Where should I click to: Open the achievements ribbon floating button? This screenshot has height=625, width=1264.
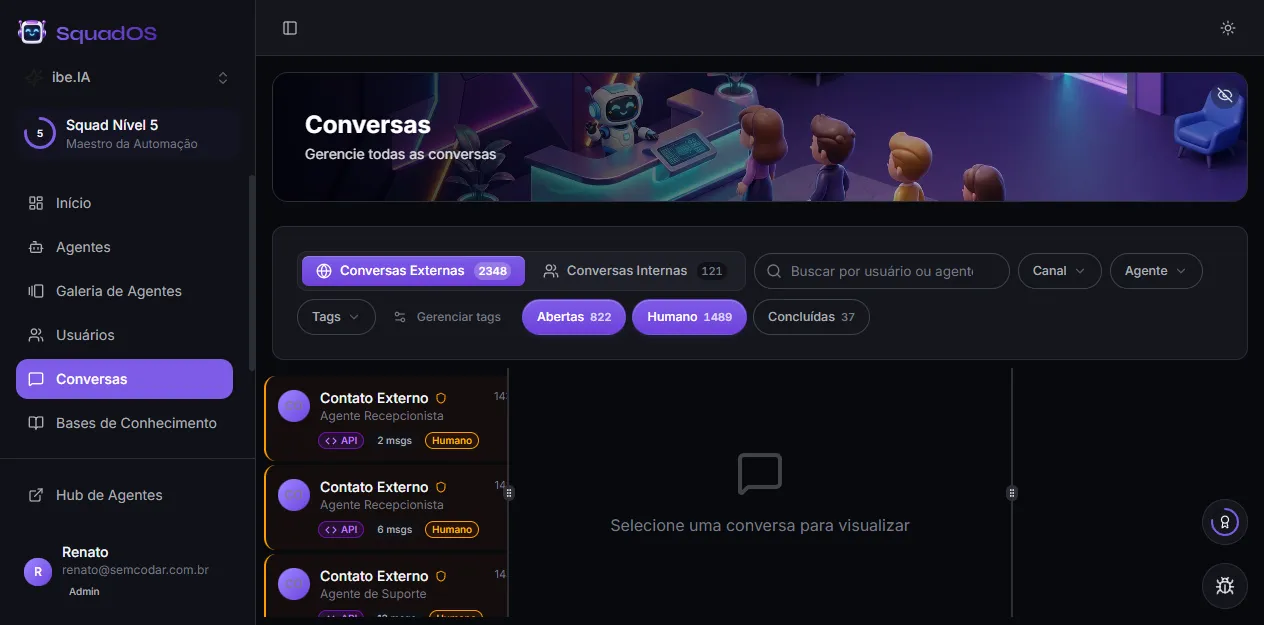point(1225,522)
